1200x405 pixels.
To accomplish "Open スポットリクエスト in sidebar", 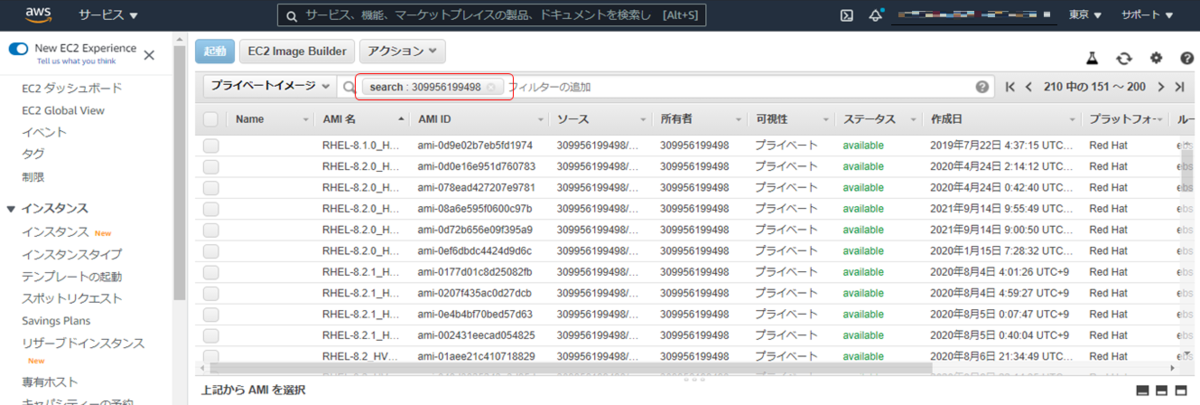I will click(72, 298).
